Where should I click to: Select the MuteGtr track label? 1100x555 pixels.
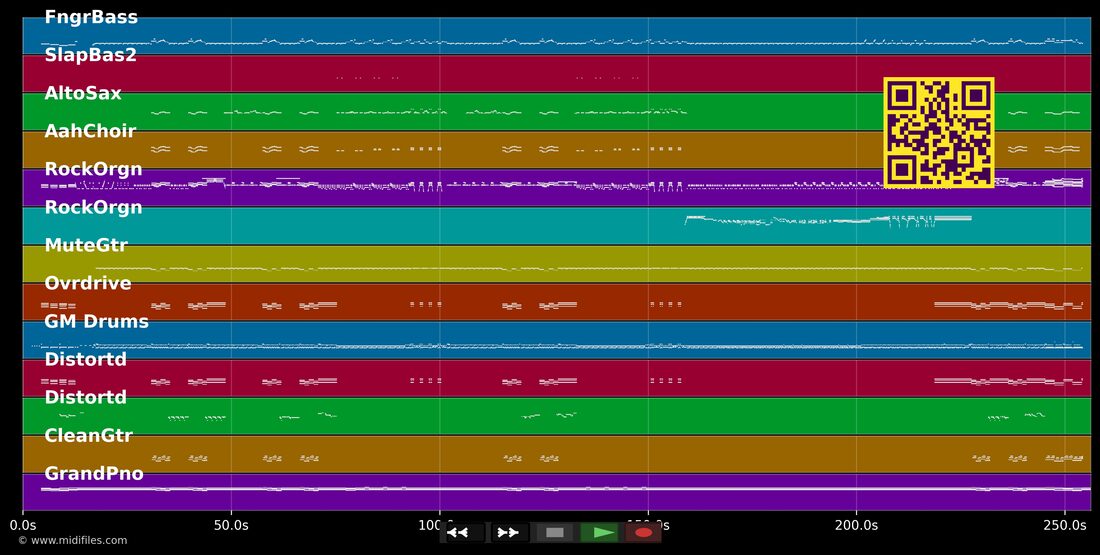86,246
